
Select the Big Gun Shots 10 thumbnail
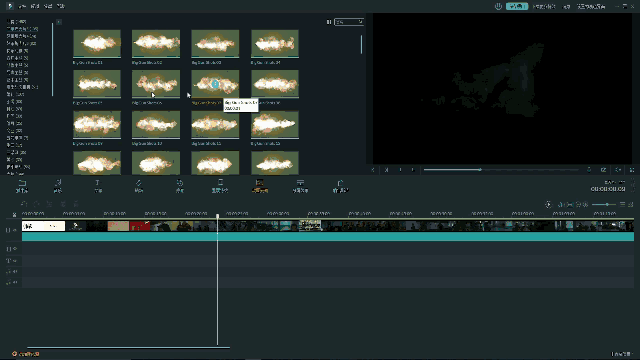click(x=156, y=124)
